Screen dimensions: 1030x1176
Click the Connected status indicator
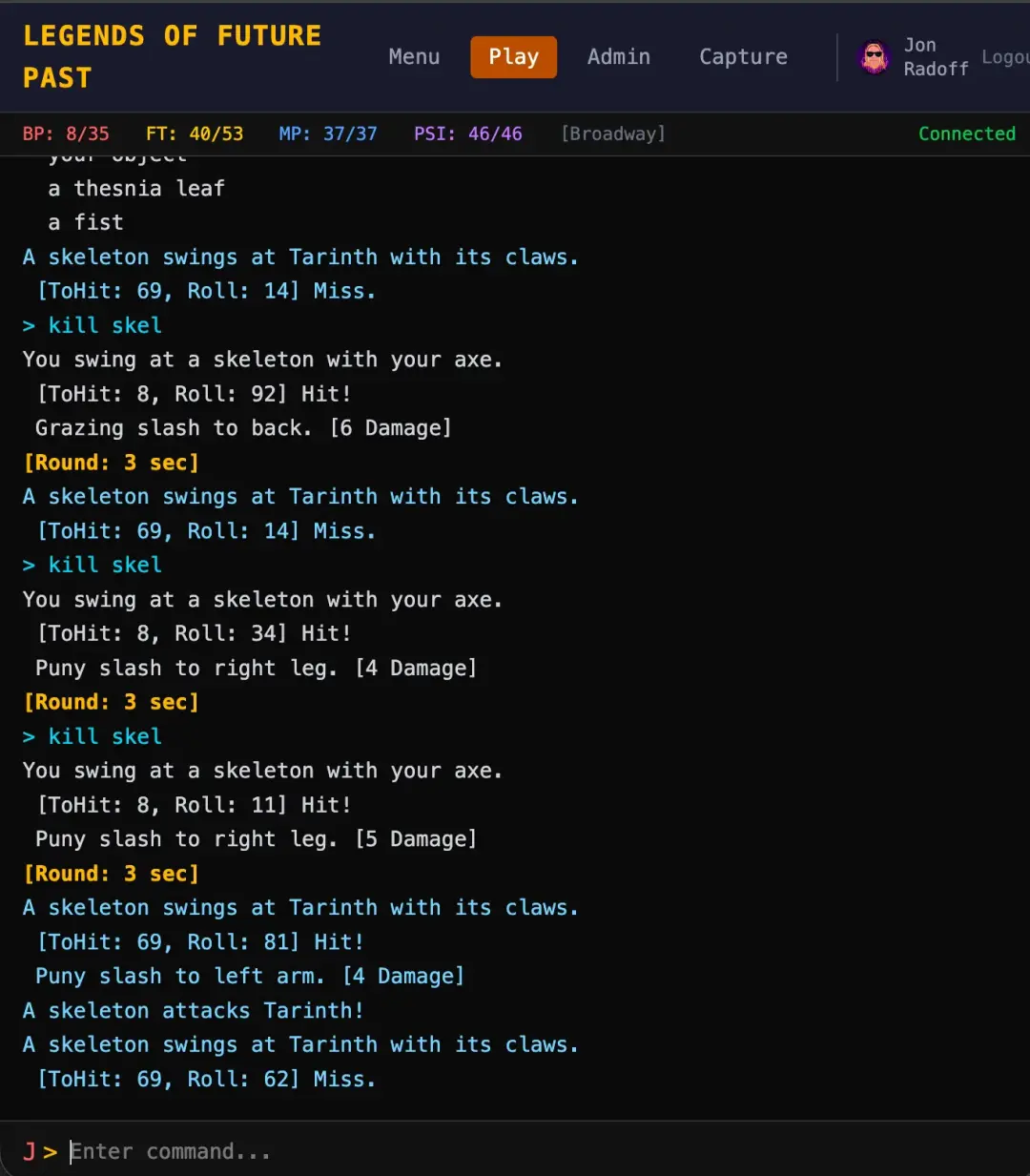[966, 134]
